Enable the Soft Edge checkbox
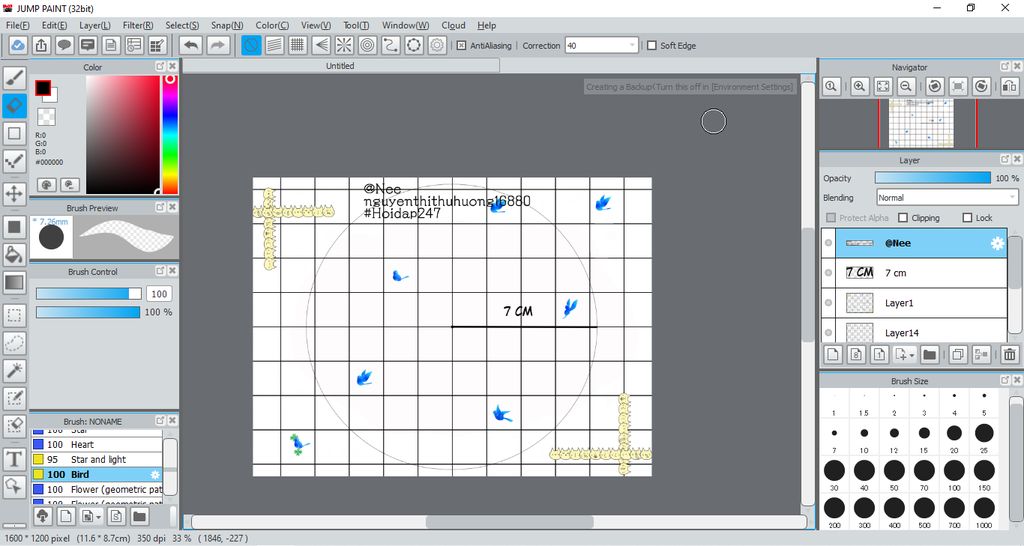This screenshot has height=546, width=1024. click(x=651, y=46)
